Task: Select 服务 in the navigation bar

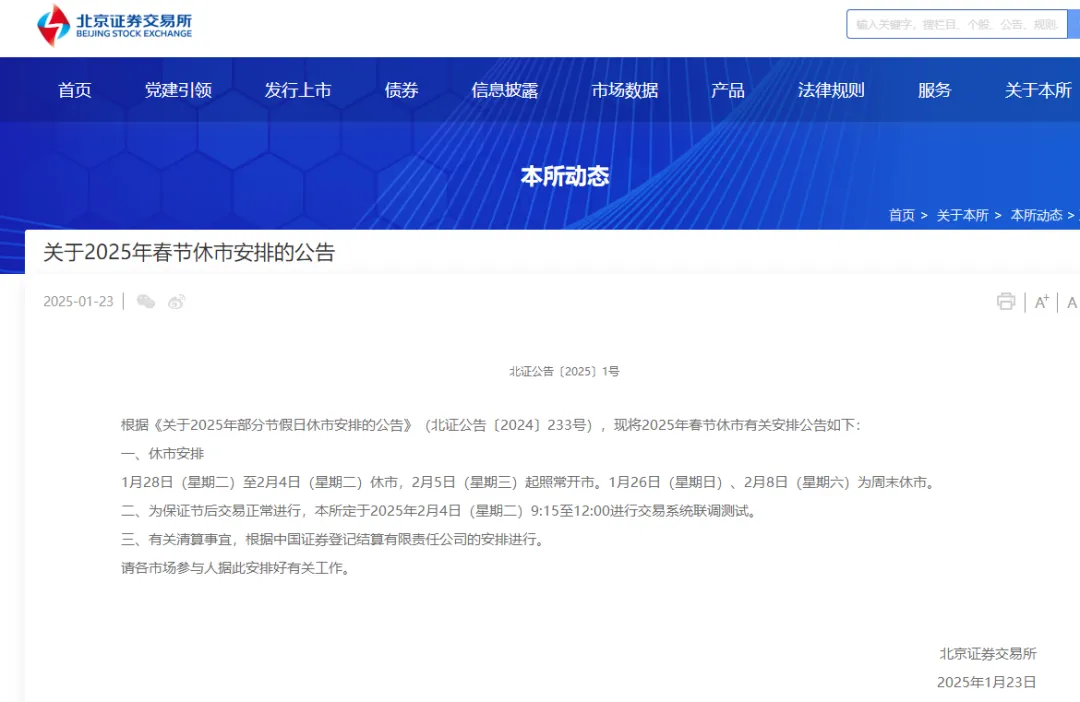Action: click(x=933, y=89)
